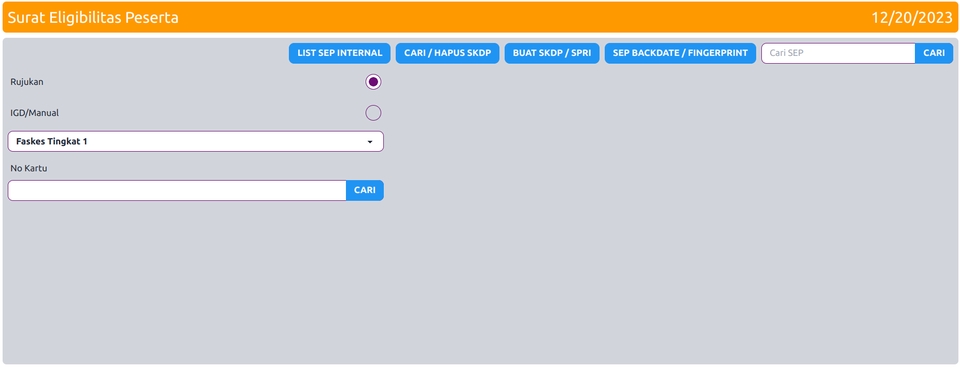960x368 pixels.
Task: Open the Faskes Tingkat 1 dropdown
Action: pos(196,141)
